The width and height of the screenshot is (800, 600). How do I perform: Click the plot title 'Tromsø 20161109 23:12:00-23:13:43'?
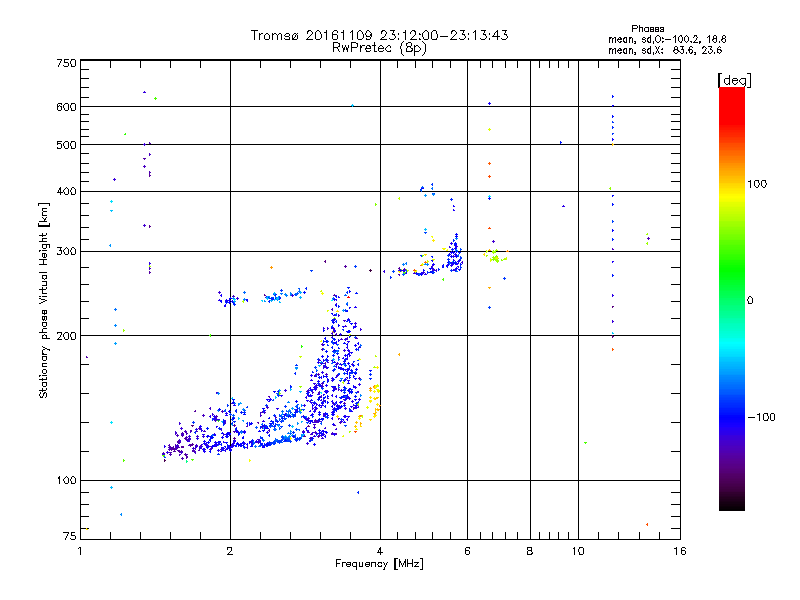pyautogui.click(x=379, y=35)
